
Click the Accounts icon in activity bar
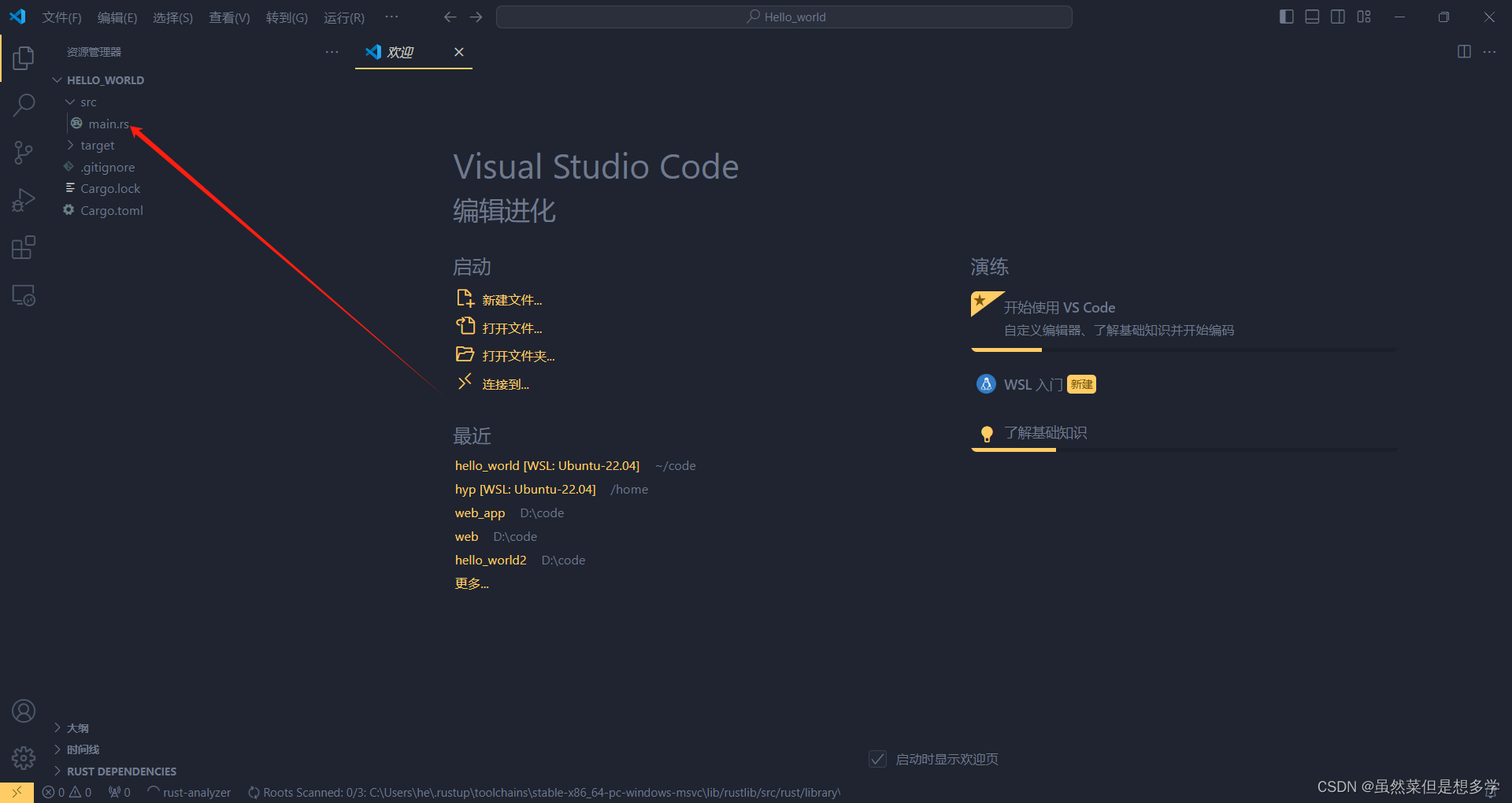(x=24, y=710)
